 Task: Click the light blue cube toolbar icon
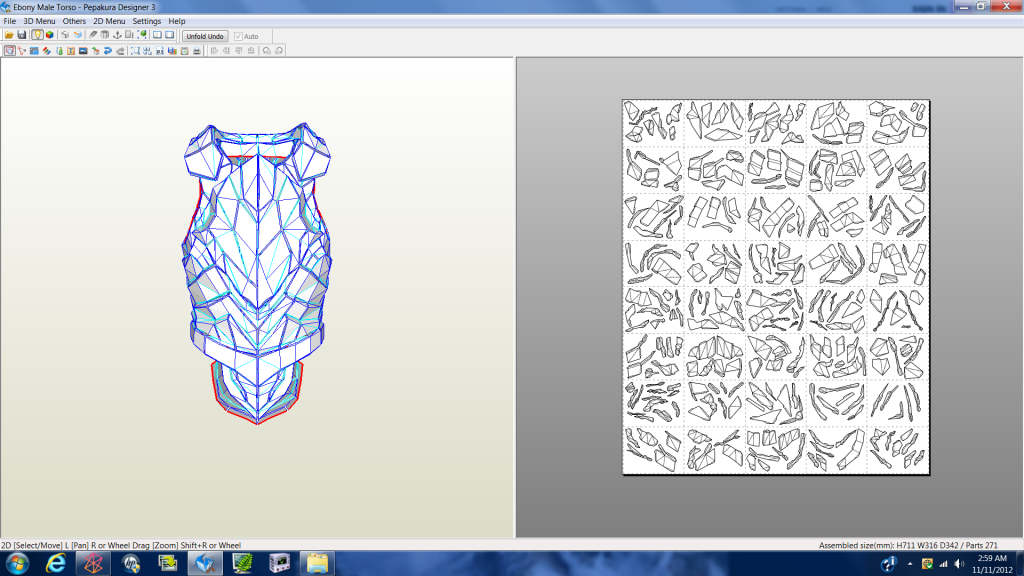[x=78, y=35]
